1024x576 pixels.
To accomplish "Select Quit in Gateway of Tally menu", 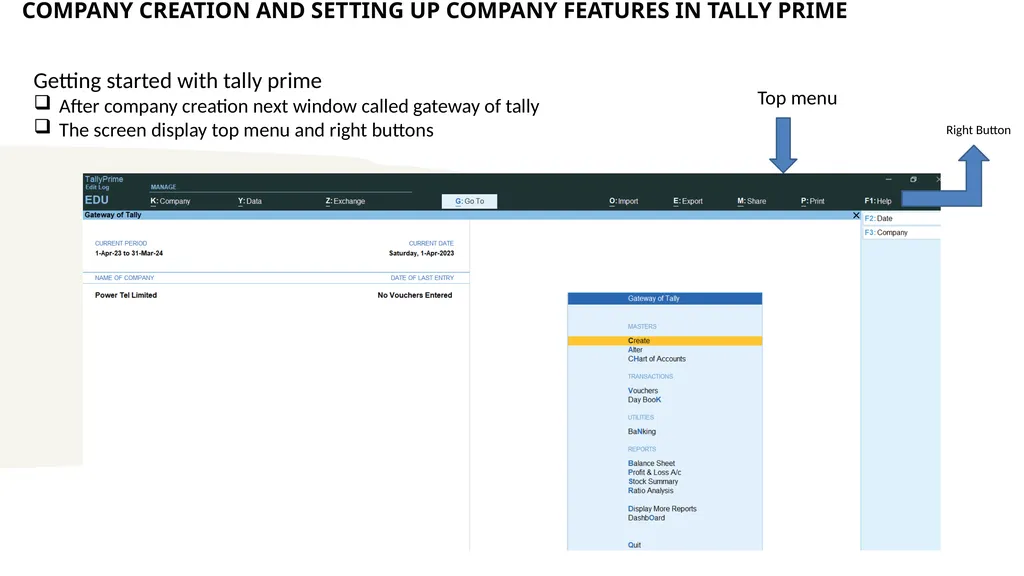I will pyautogui.click(x=634, y=545).
